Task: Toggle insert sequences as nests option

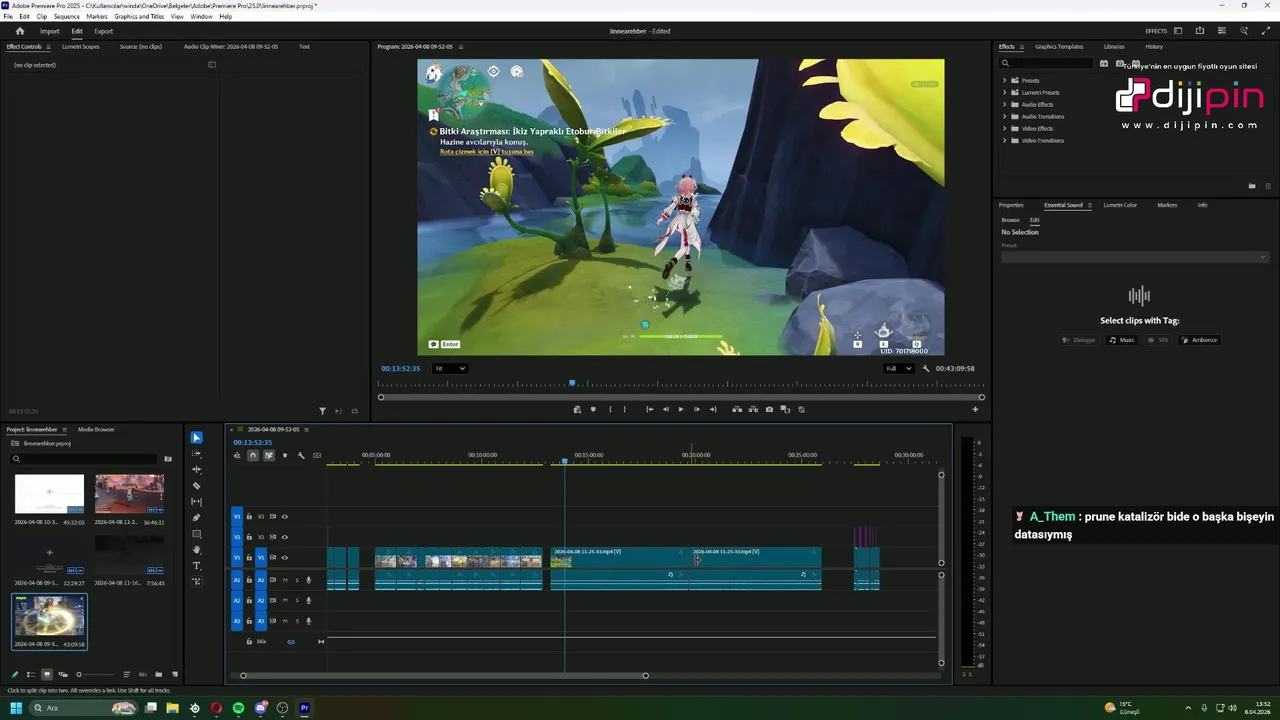Action: [237, 455]
